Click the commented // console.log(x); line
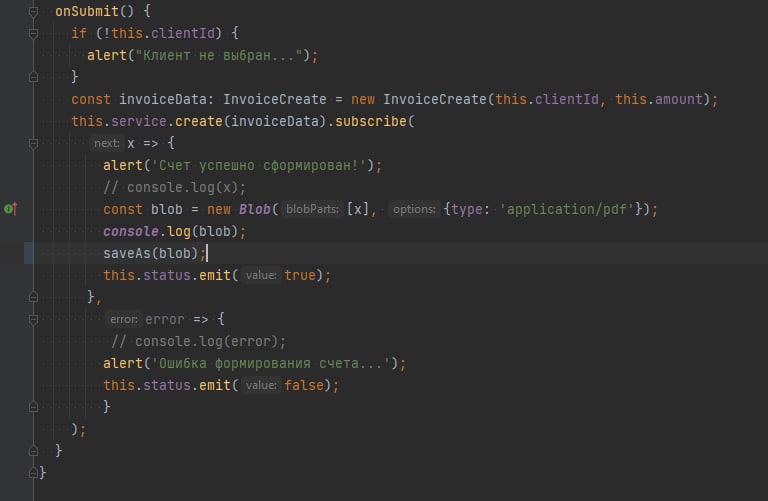The image size is (768, 501). coord(174,188)
